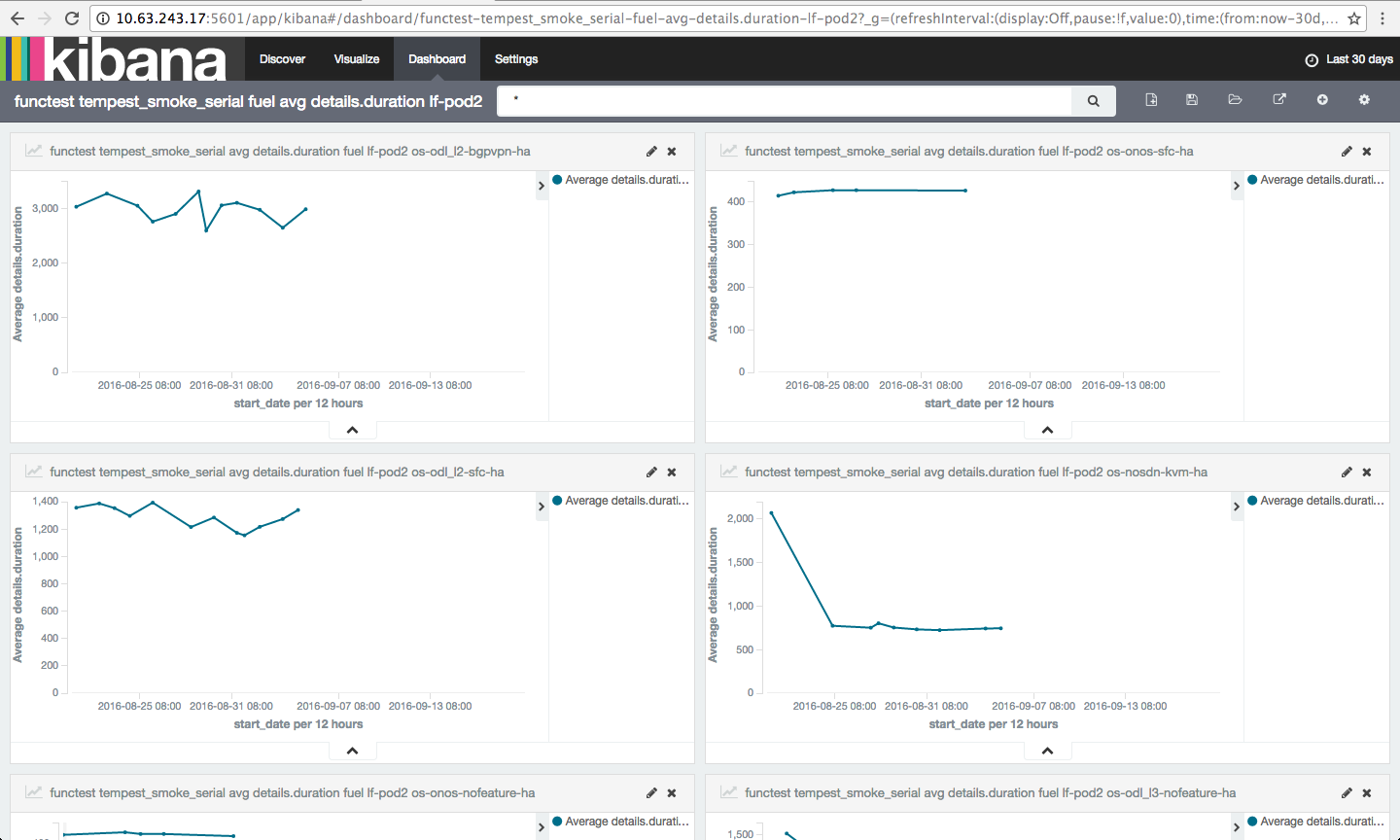This screenshot has height=840, width=1400.
Task: Edit the os-odl_l2-bgpvpn-ha panel with pencil icon
Action: [651, 152]
